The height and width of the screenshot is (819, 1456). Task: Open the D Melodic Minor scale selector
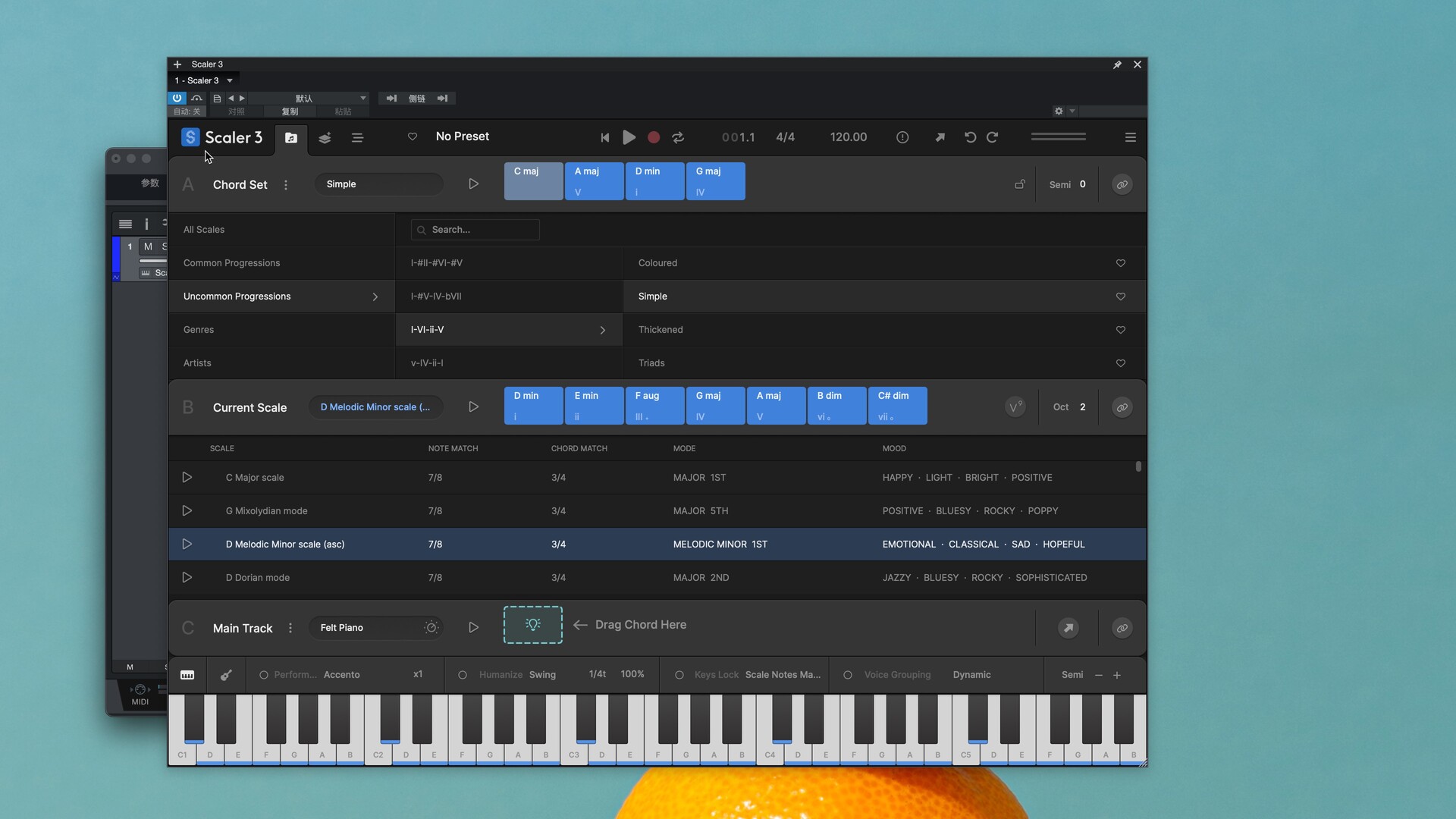375,408
